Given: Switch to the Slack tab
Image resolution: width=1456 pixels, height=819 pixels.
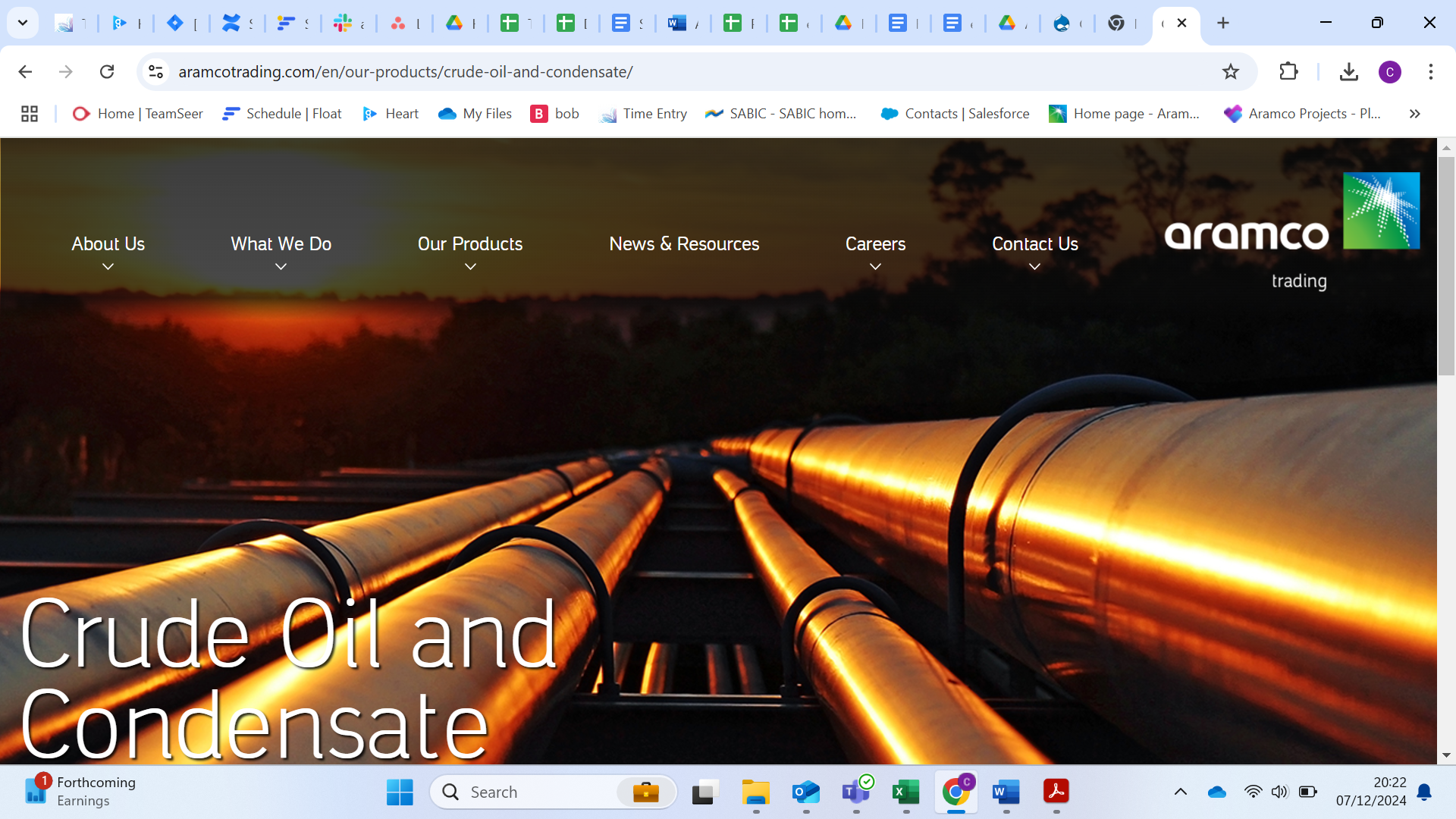Looking at the screenshot, I should 343,24.
